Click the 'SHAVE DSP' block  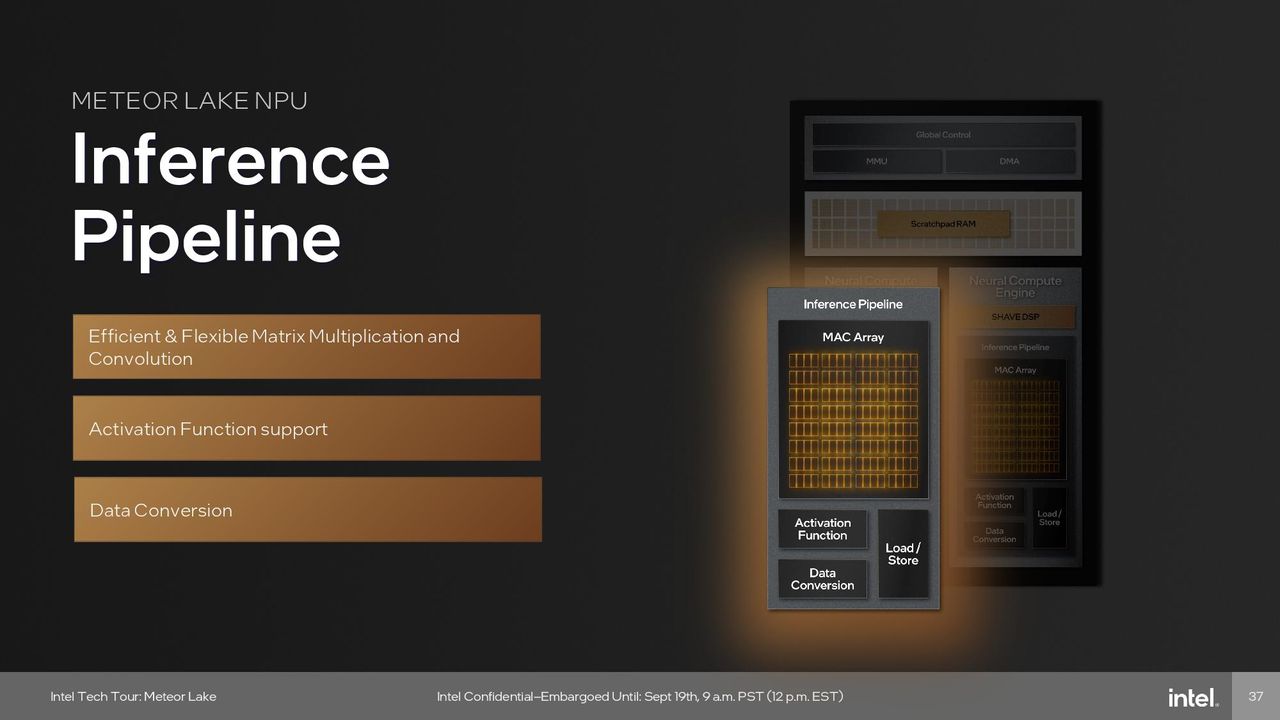tap(1015, 317)
